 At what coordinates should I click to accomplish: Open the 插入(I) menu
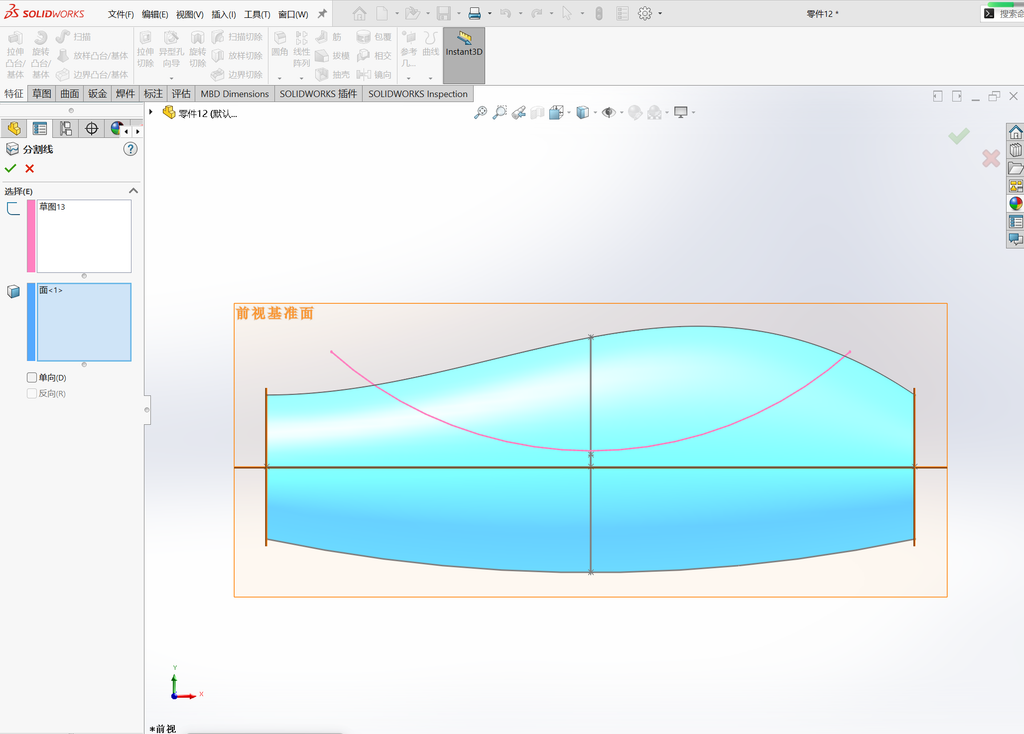(223, 14)
